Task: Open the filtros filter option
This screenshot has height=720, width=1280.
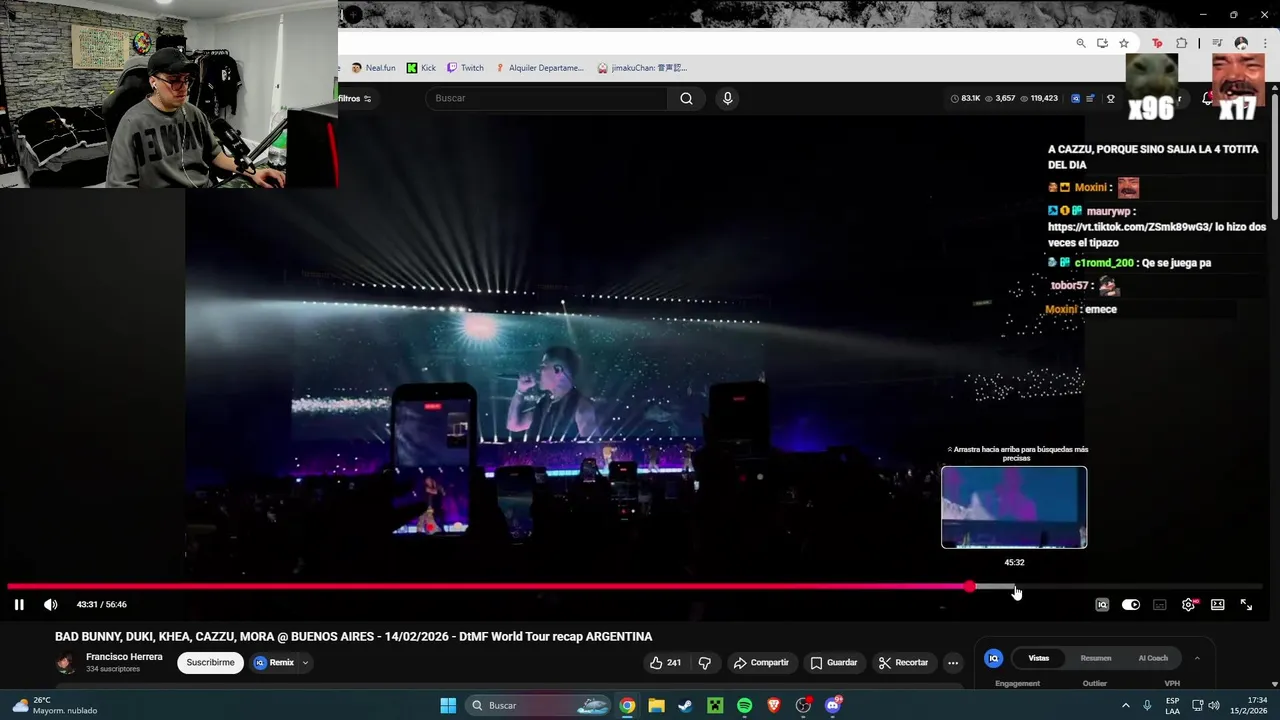Action: tap(355, 98)
